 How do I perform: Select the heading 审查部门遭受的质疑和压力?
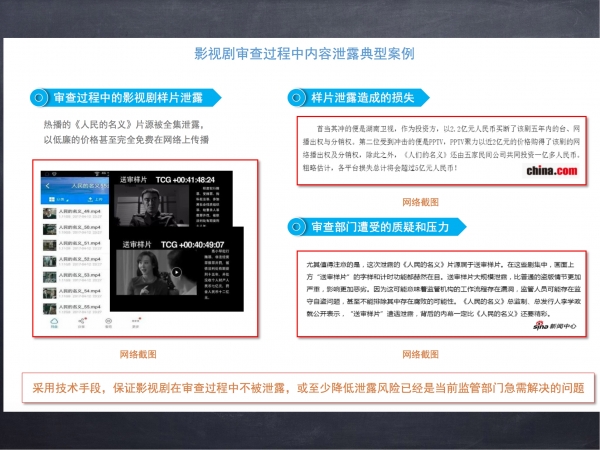pyautogui.click(x=380, y=227)
